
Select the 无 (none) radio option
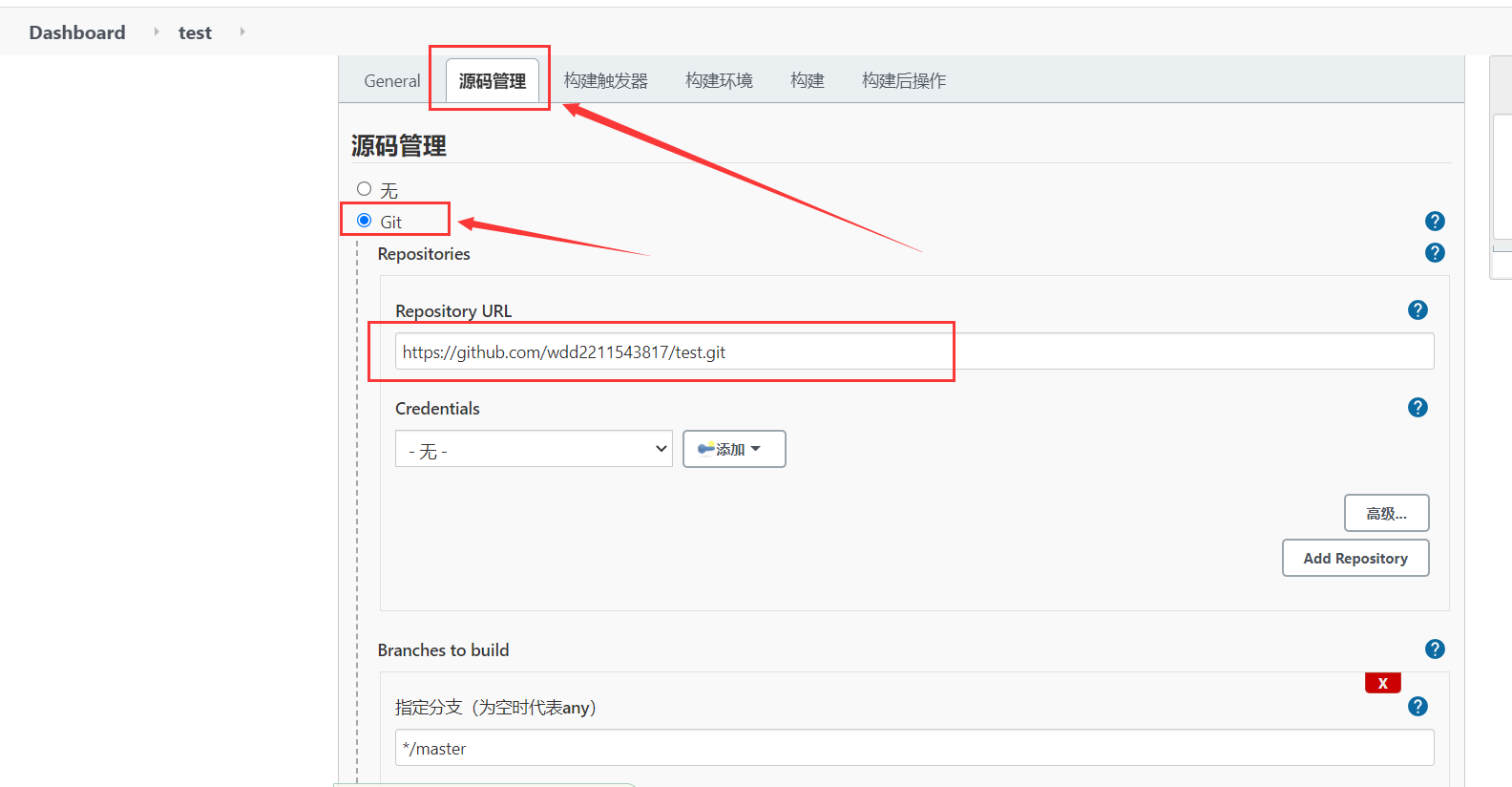pos(364,189)
